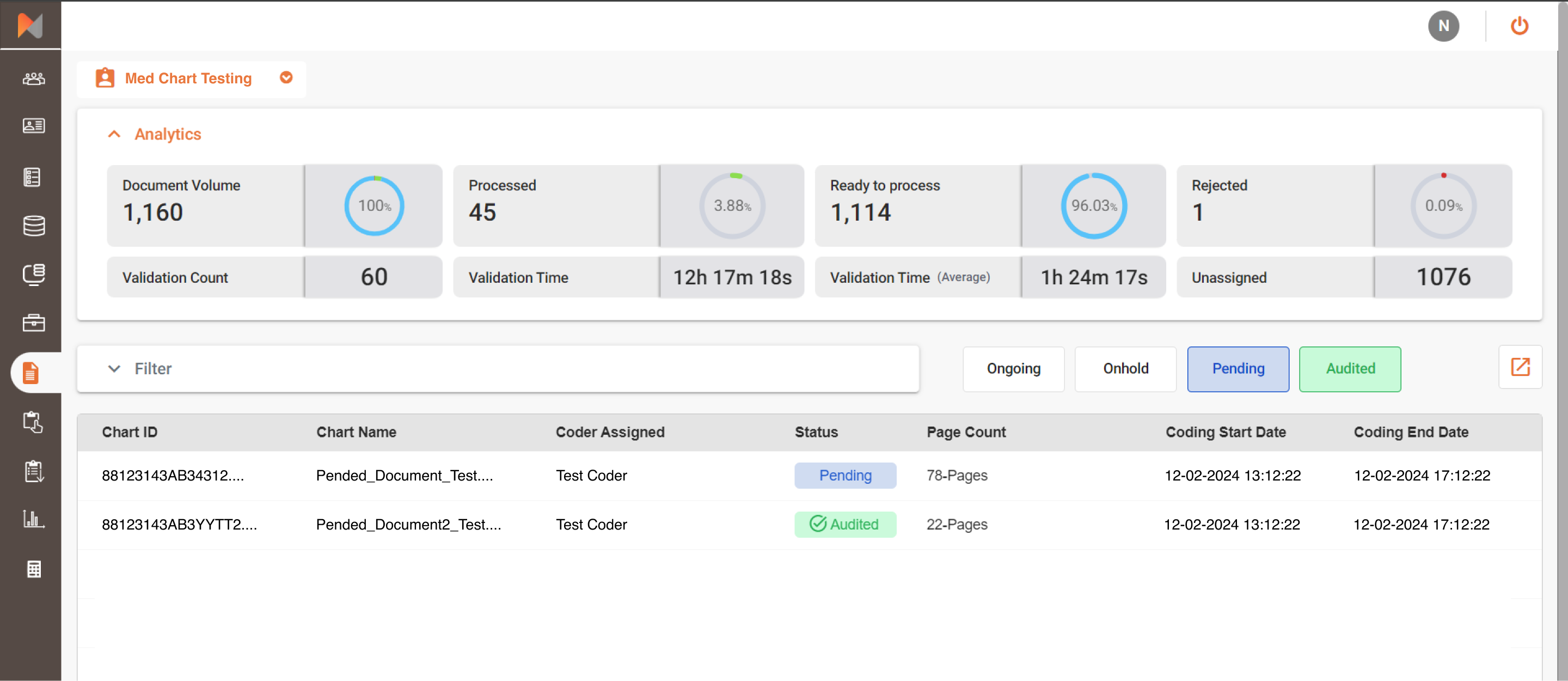Click the Validation Count 60 value

pyautogui.click(x=373, y=277)
